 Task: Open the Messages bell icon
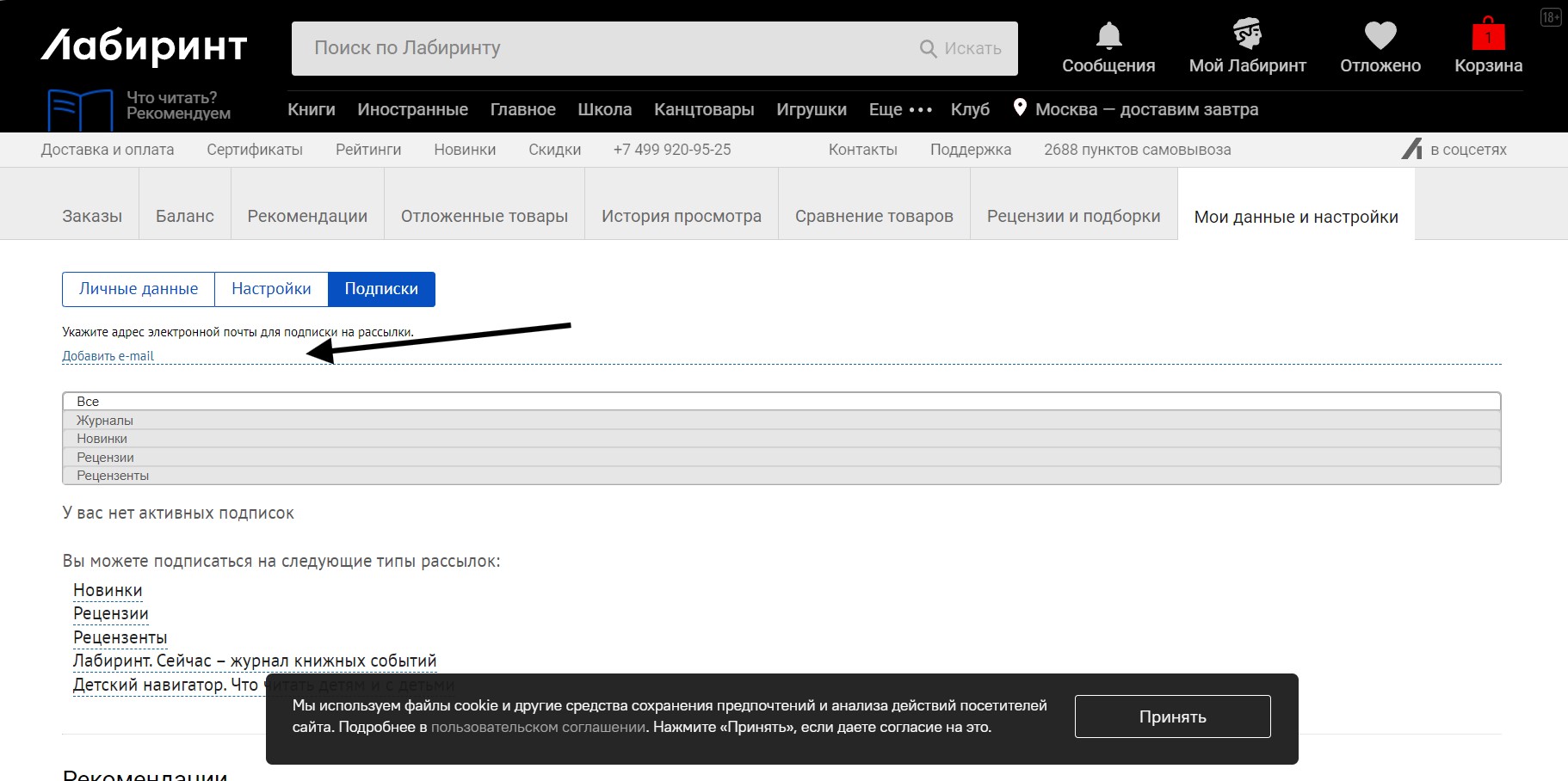click(1108, 35)
